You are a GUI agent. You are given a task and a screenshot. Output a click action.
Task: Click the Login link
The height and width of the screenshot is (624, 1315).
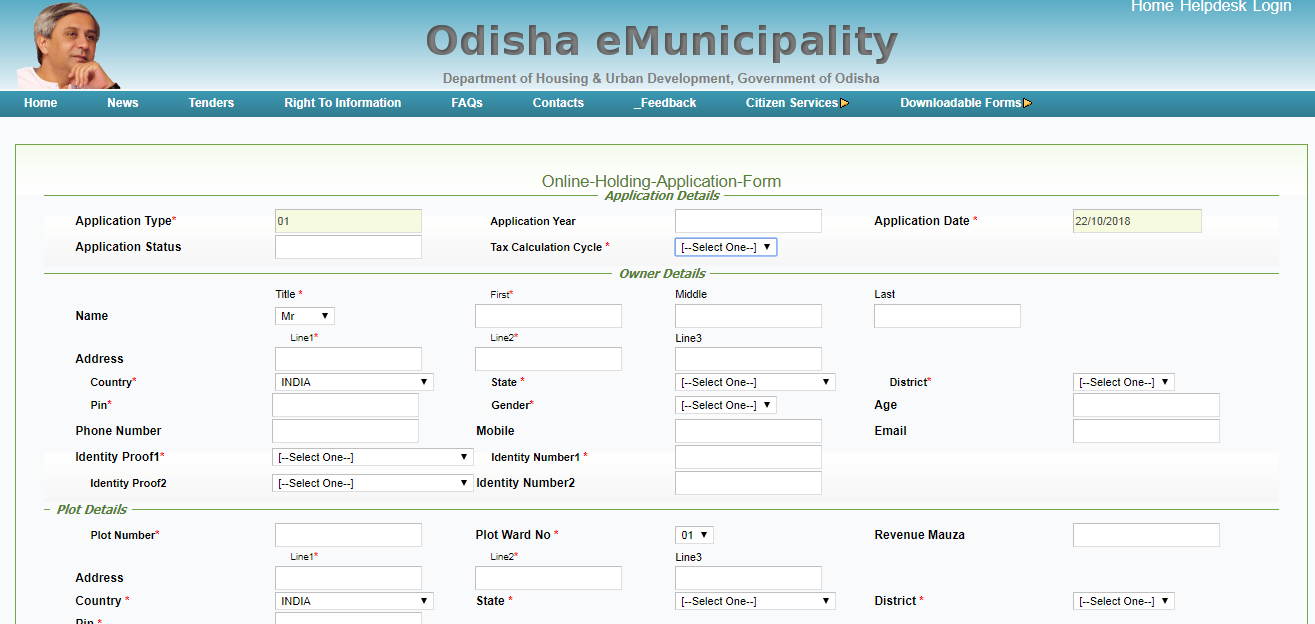click(x=1271, y=6)
